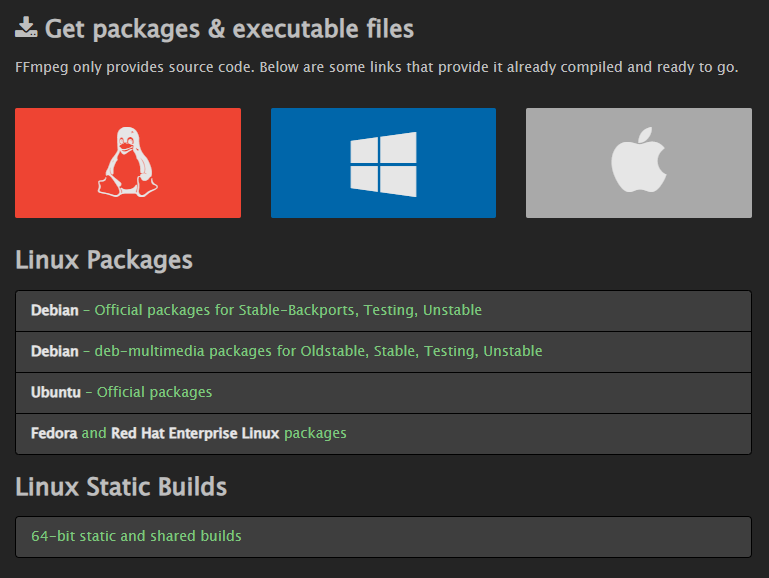Choose the Apple logo tile
The height and width of the screenshot is (578, 769).
click(x=638, y=161)
